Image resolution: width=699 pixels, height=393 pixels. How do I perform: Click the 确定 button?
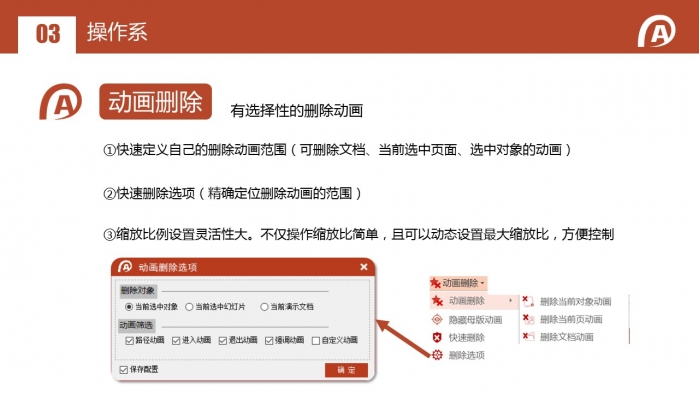pyautogui.click(x=346, y=370)
